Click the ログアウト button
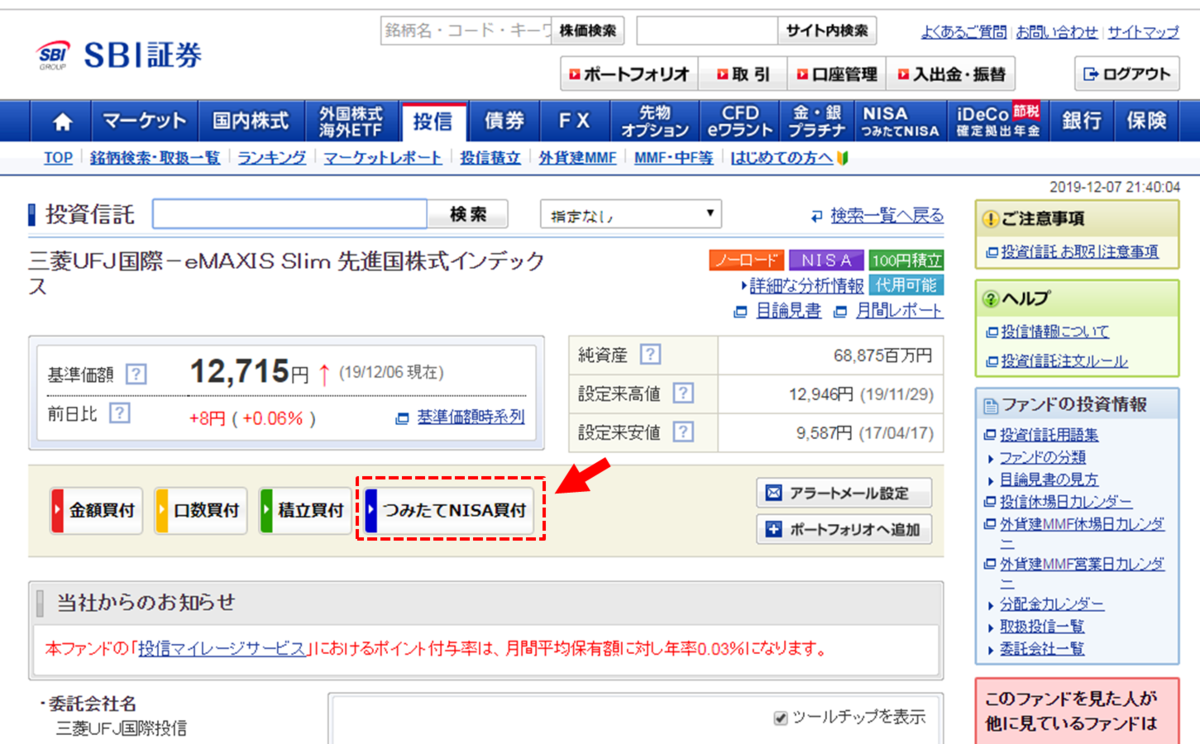 point(1127,74)
